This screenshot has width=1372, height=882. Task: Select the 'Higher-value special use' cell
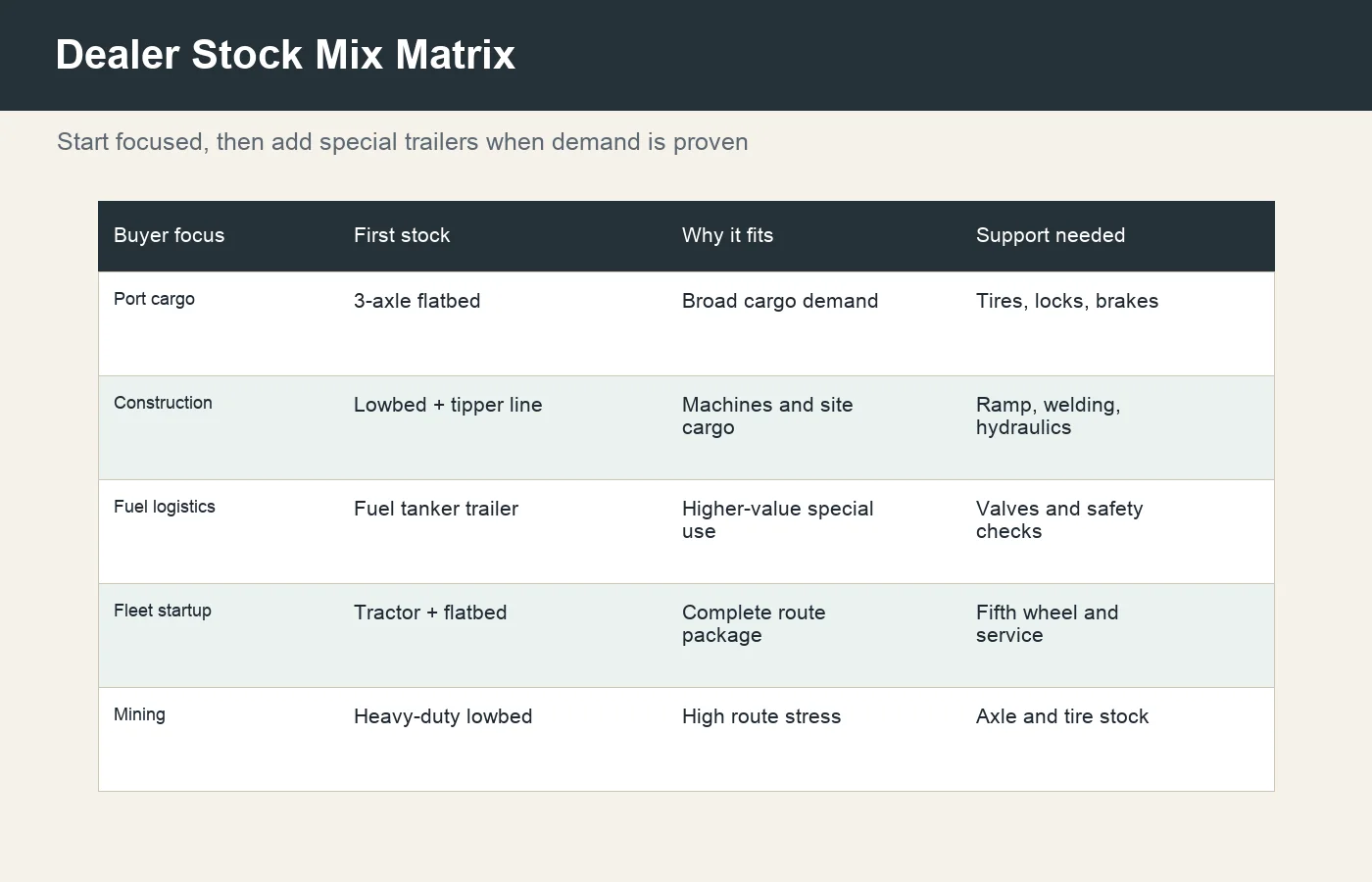click(x=778, y=519)
